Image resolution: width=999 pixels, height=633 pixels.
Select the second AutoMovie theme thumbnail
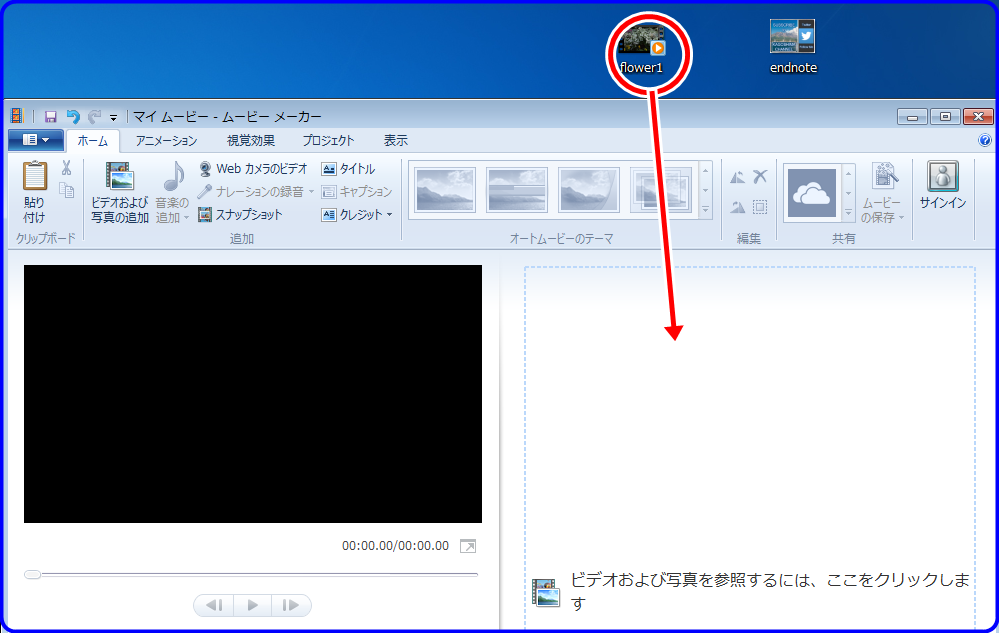click(x=517, y=190)
